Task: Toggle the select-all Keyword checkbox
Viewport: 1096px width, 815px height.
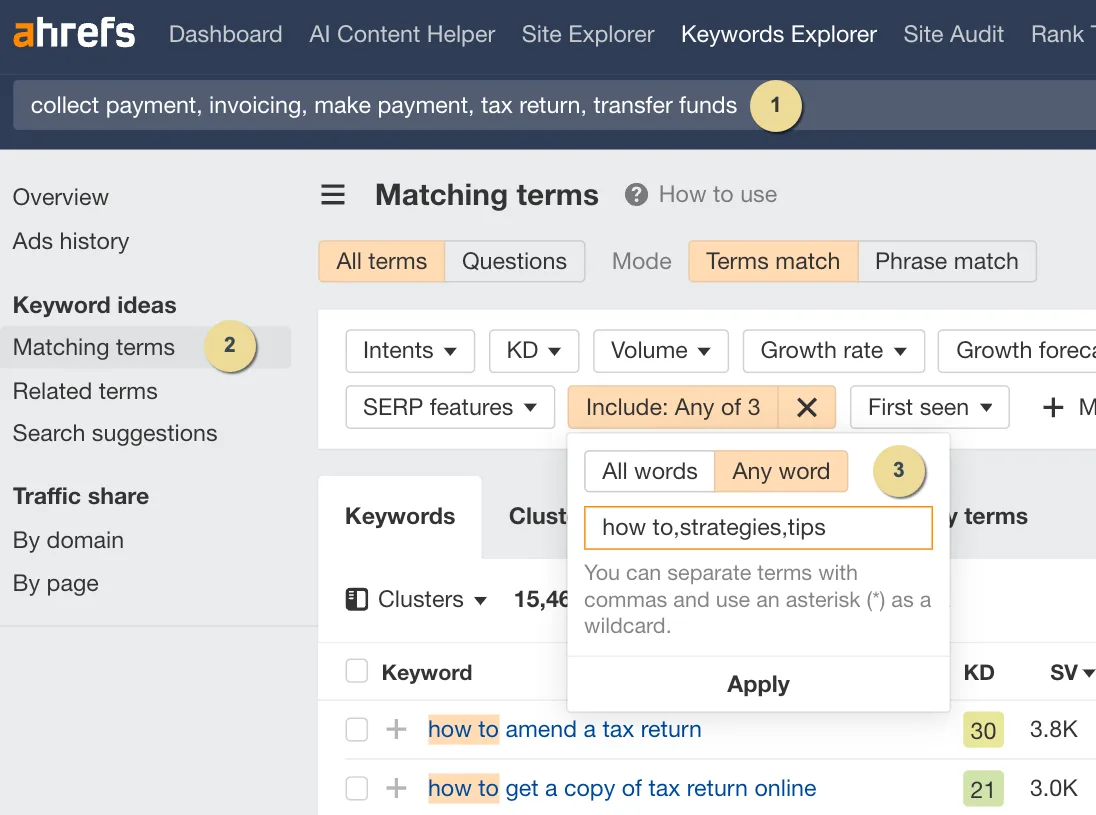Action: (x=356, y=671)
